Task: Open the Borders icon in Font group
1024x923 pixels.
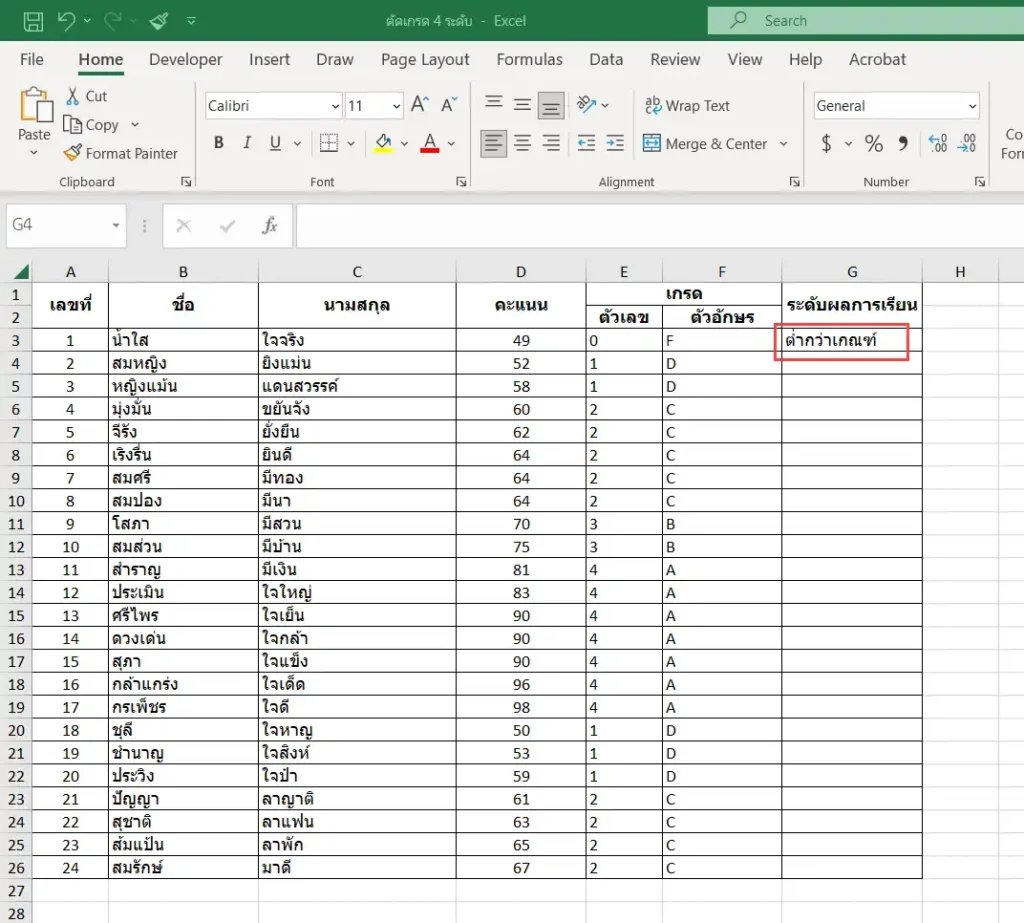Action: (328, 143)
